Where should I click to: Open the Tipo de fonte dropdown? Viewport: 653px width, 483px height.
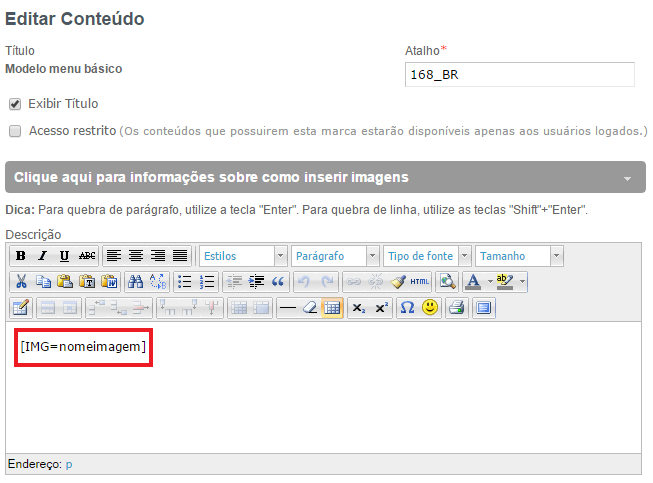(x=427, y=256)
